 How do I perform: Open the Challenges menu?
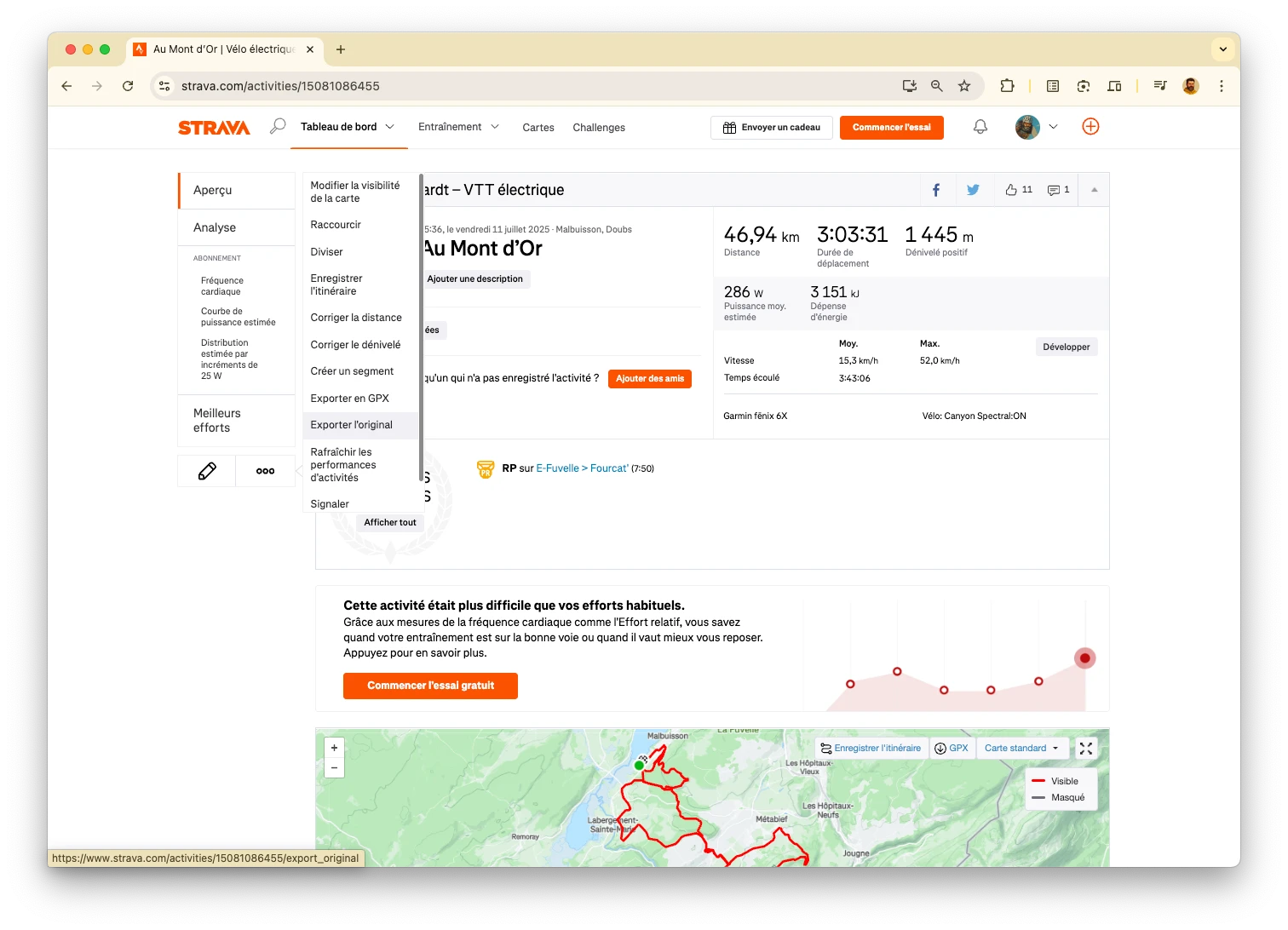[599, 128]
